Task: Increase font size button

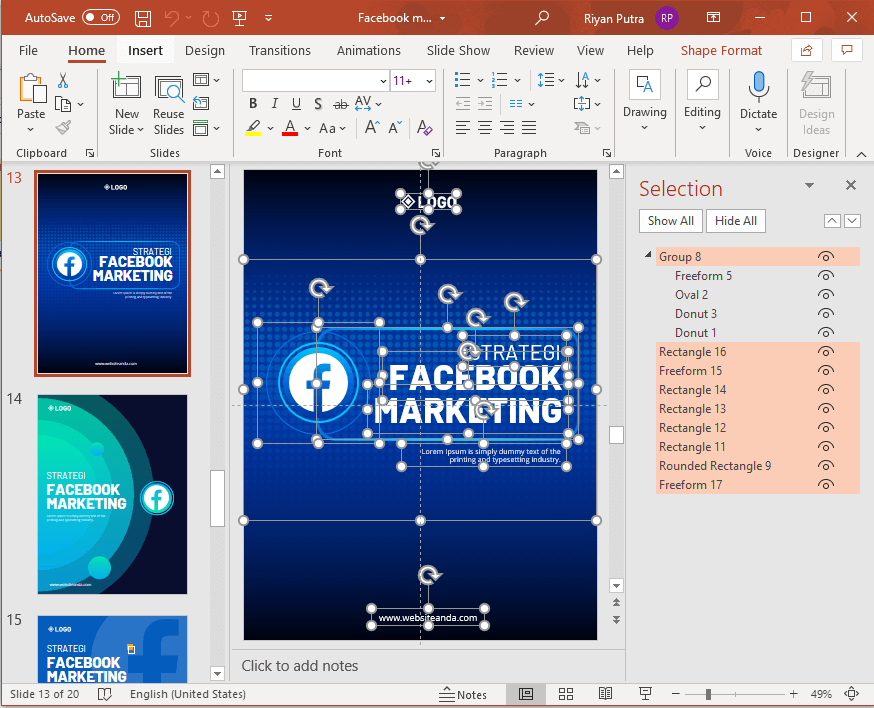Action: [x=372, y=128]
